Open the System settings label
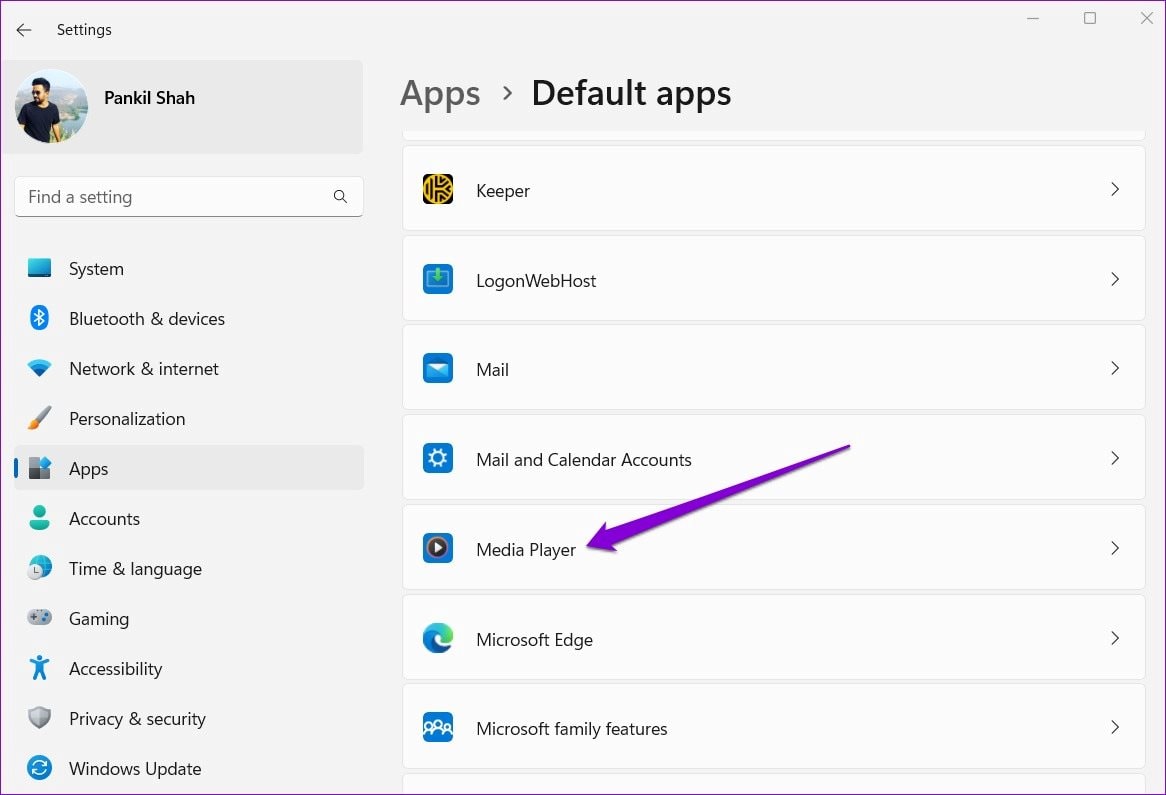 pos(97,268)
